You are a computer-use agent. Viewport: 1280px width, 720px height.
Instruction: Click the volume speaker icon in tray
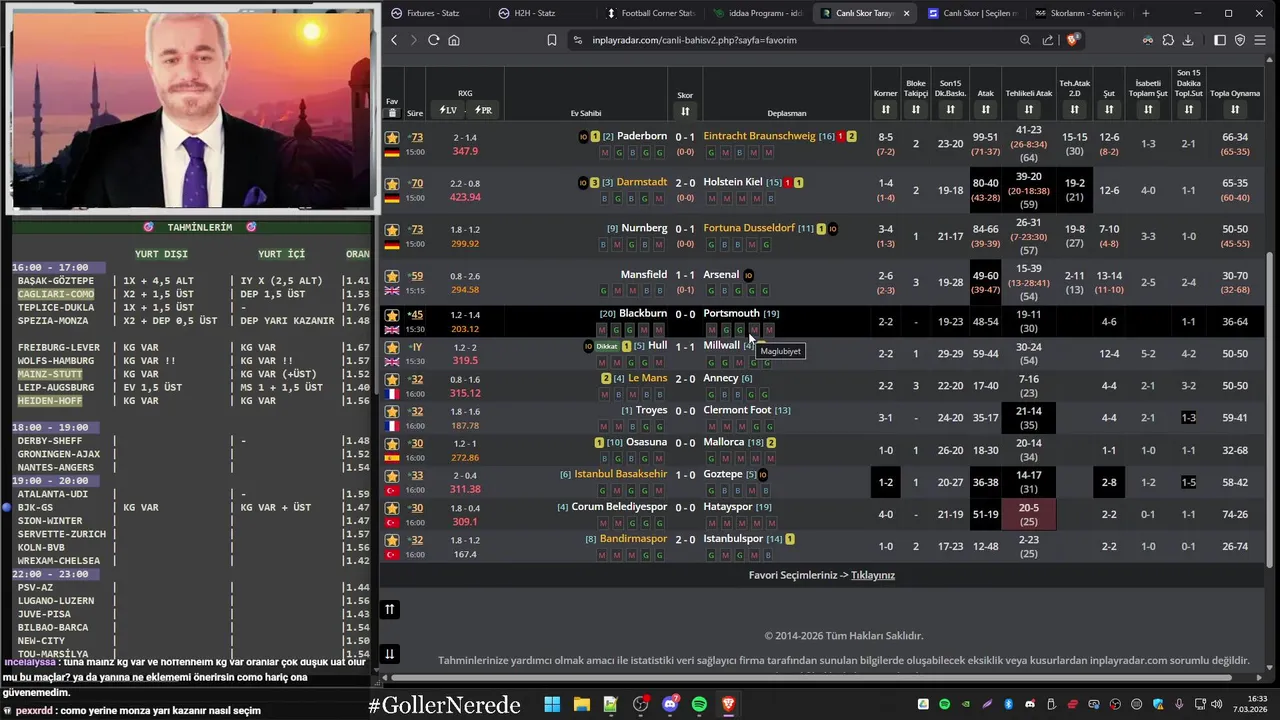click(x=1216, y=704)
